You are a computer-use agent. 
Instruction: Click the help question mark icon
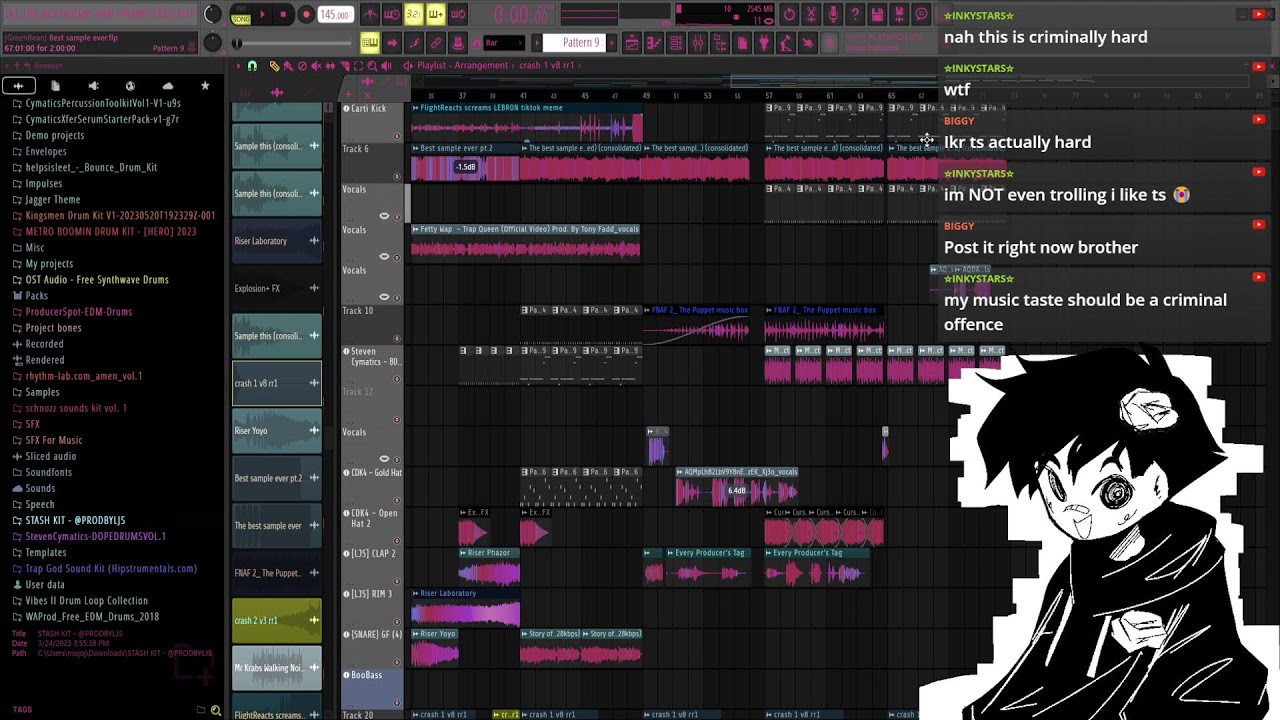[x=855, y=15]
